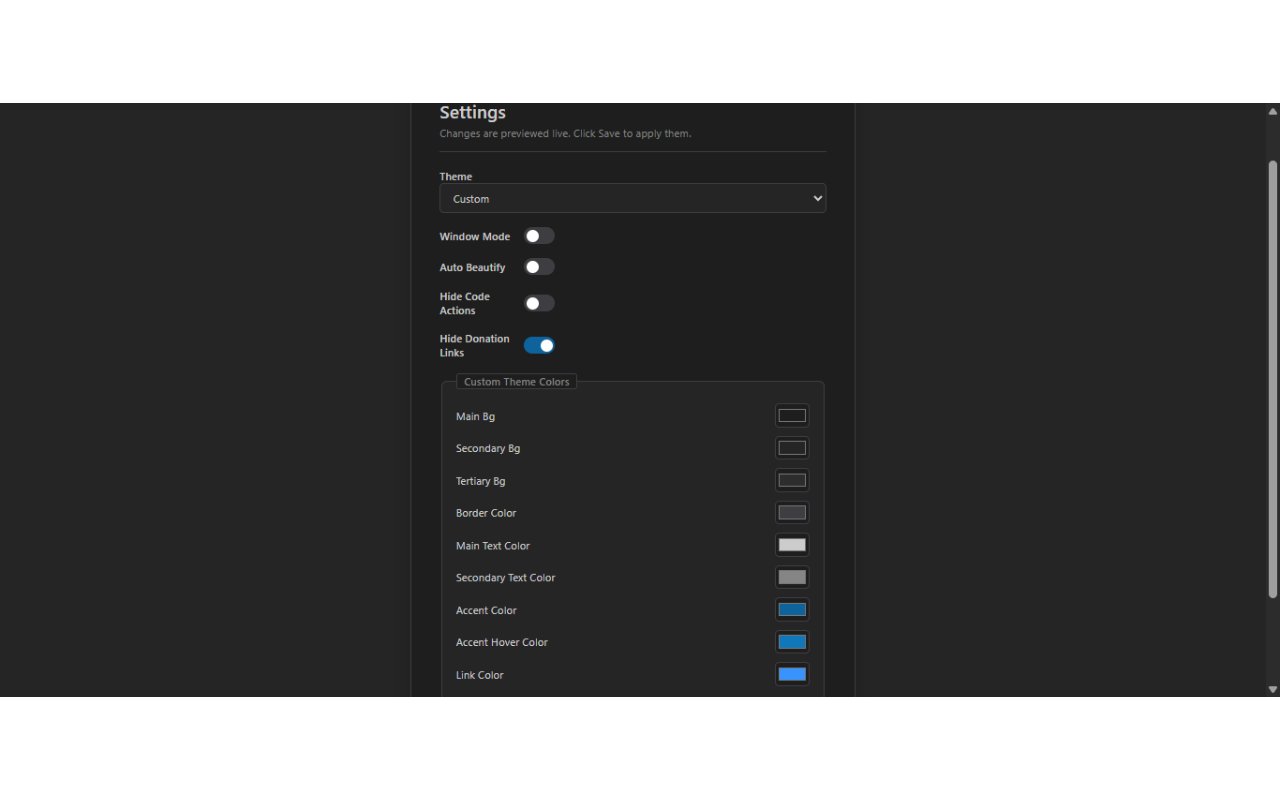Screen dimensions: 1280x800
Task: Click the Hide Donation Links label
Action: pyautogui.click(x=475, y=346)
